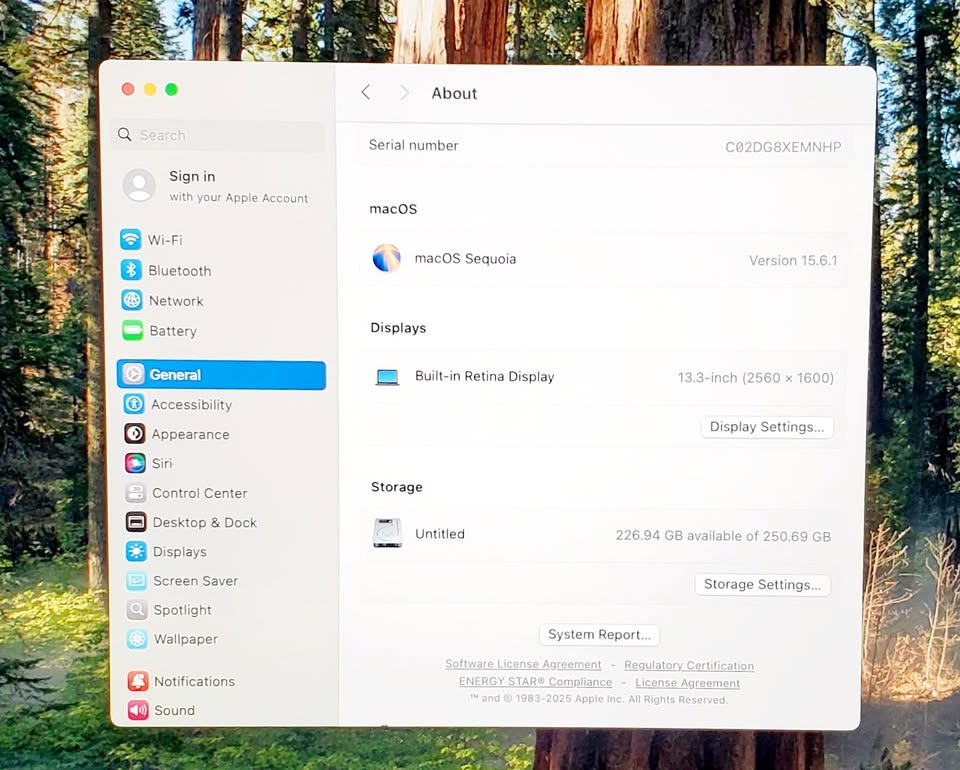Select the Network globe icon
Image resolution: width=960 pixels, height=770 pixels.
(132, 300)
